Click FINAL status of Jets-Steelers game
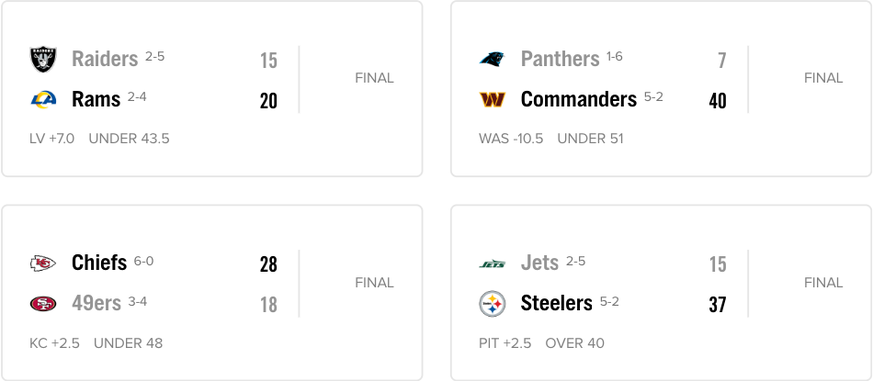The width and height of the screenshot is (873, 381). click(823, 283)
